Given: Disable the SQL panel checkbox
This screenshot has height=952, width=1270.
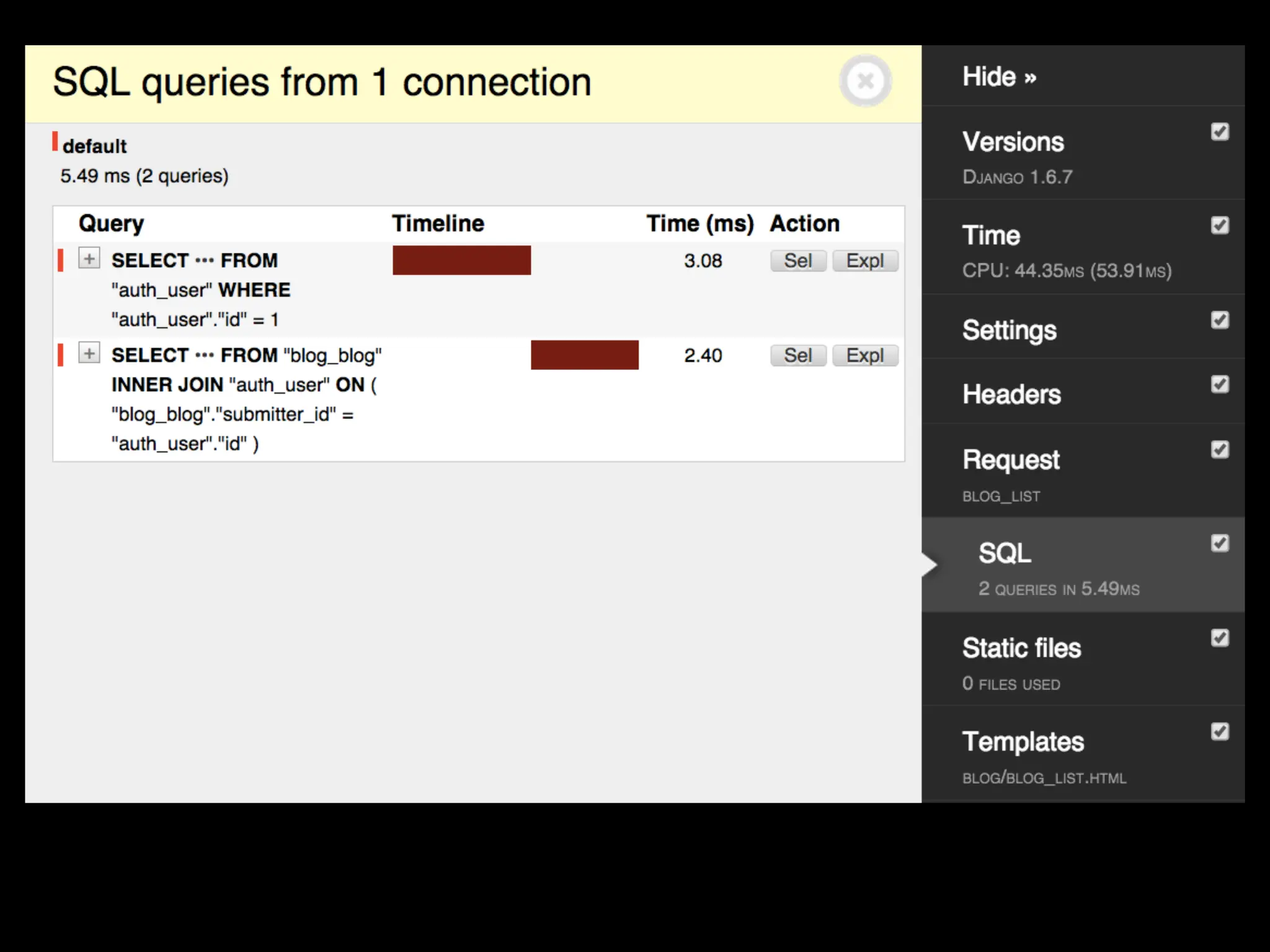Looking at the screenshot, I should point(1220,543).
